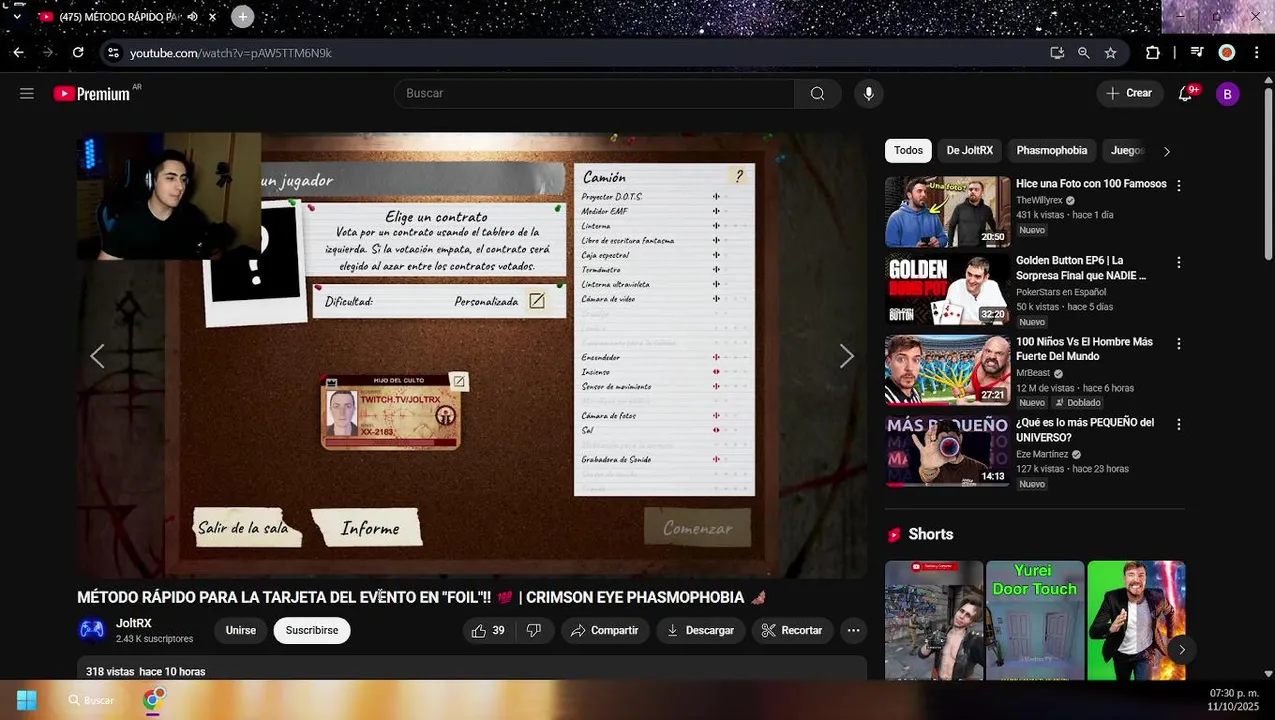The width and height of the screenshot is (1275, 720).
Task: Select the Phasmophobia filter chip
Action: coord(1052,151)
